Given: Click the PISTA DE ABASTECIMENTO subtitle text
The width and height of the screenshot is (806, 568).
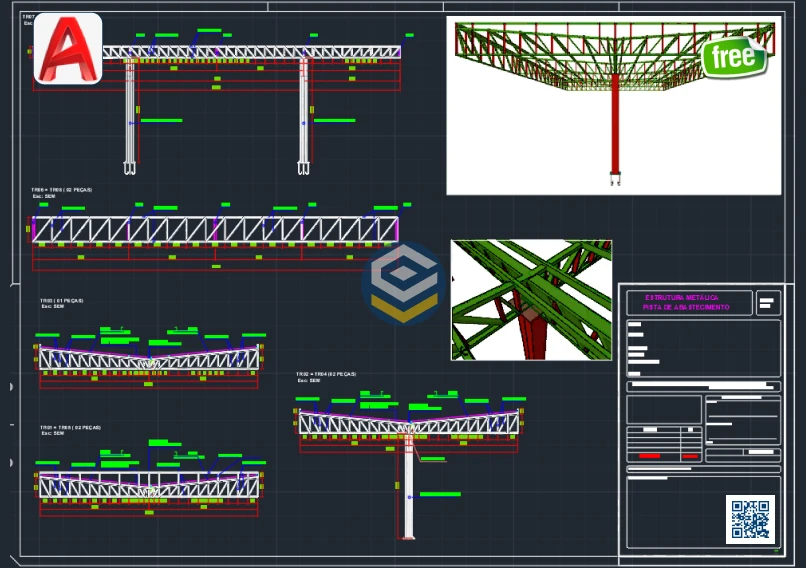Looking at the screenshot, I should [685, 307].
